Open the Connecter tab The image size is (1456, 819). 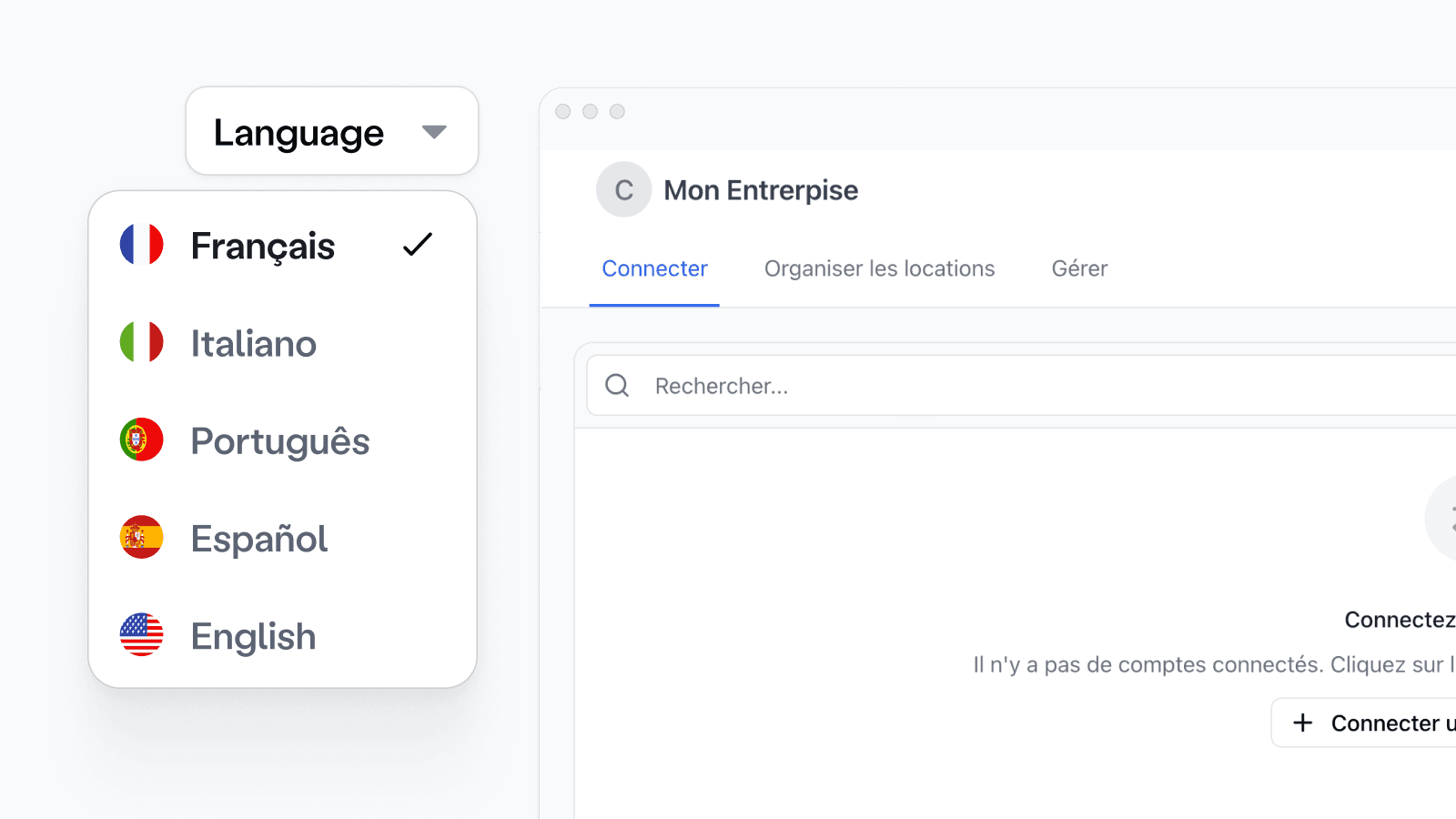[654, 268]
